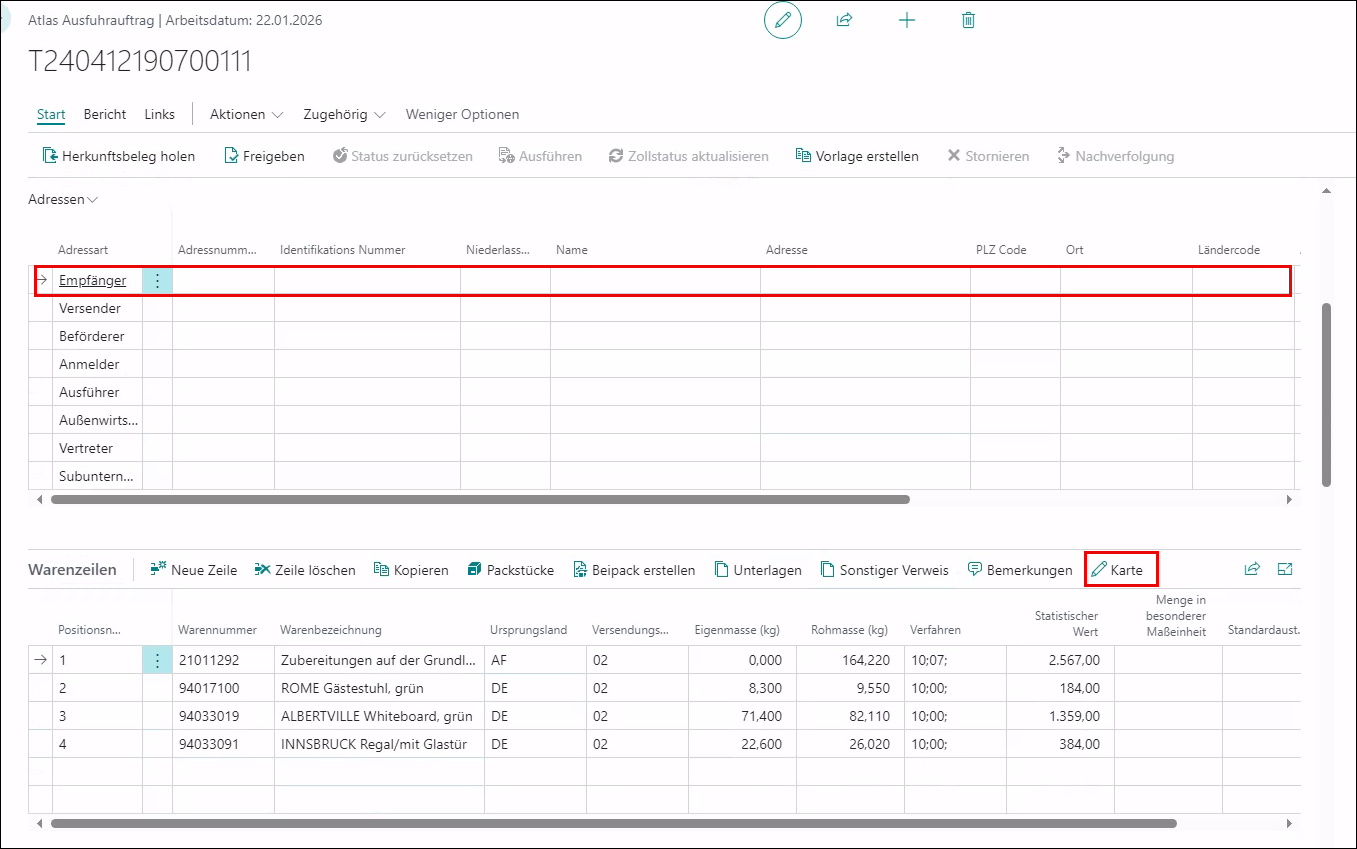The height and width of the screenshot is (849, 1357).
Task: Click Nachverfolgung action
Action: coord(1115,156)
